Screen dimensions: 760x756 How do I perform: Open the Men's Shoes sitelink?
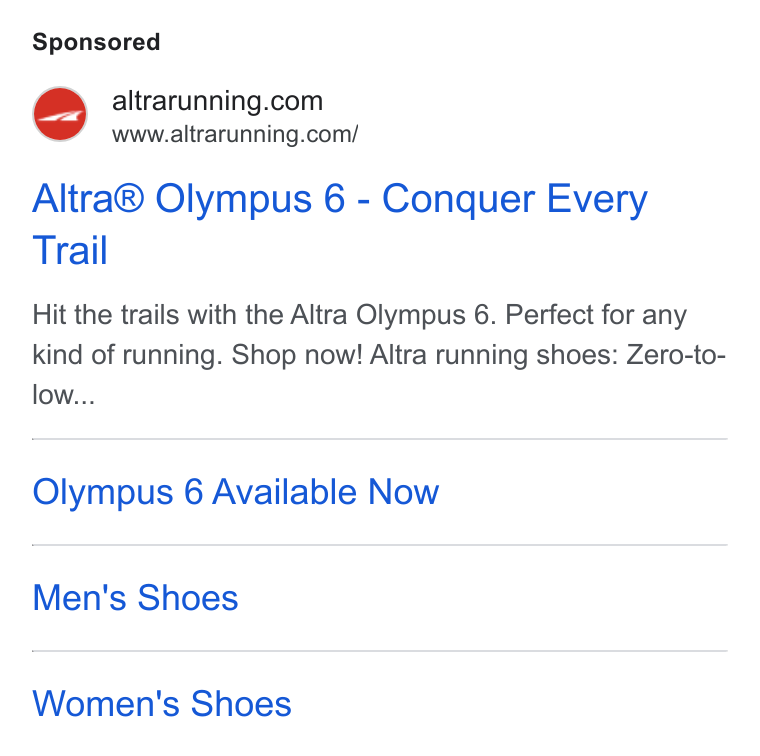135,598
